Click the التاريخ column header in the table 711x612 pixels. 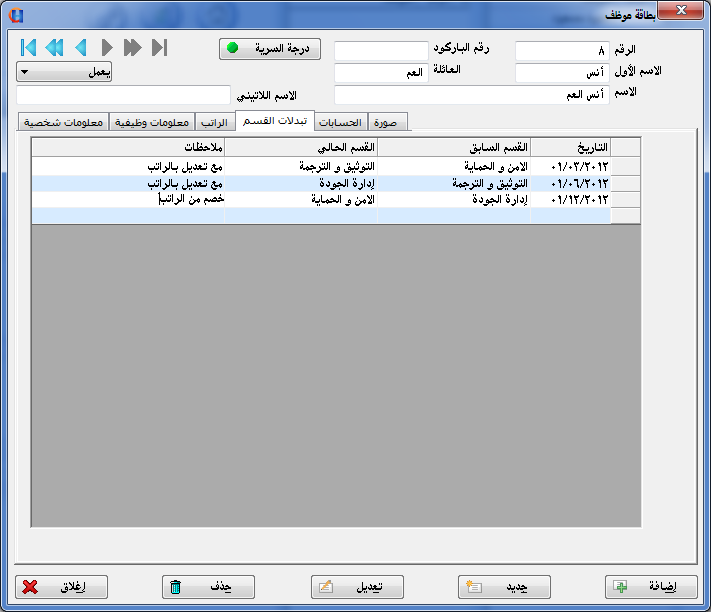click(570, 147)
